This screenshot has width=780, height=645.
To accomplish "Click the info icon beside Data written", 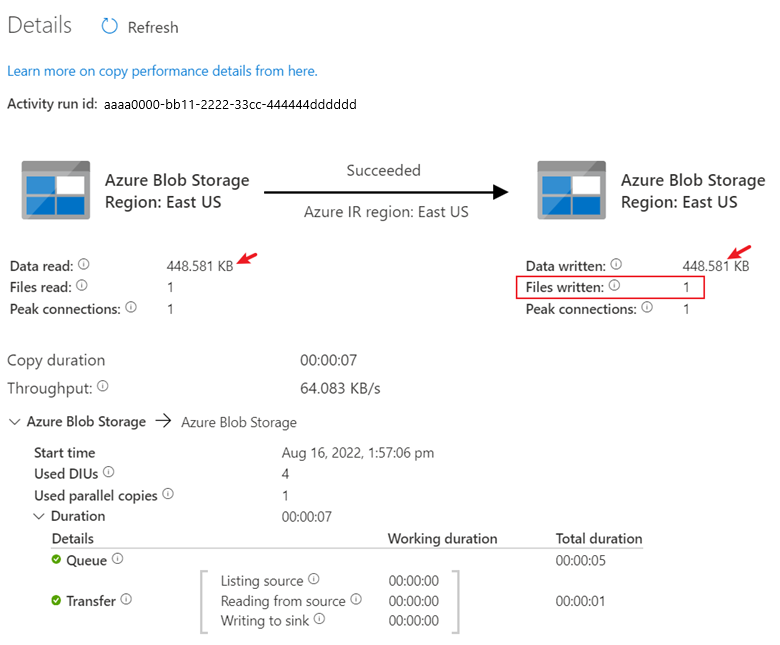I will tap(616, 264).
